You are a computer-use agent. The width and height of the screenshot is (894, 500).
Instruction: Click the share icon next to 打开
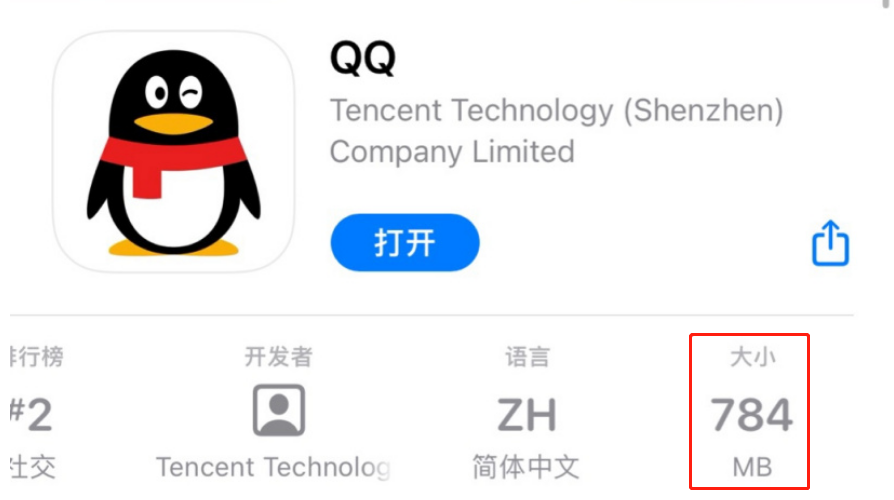(x=830, y=243)
